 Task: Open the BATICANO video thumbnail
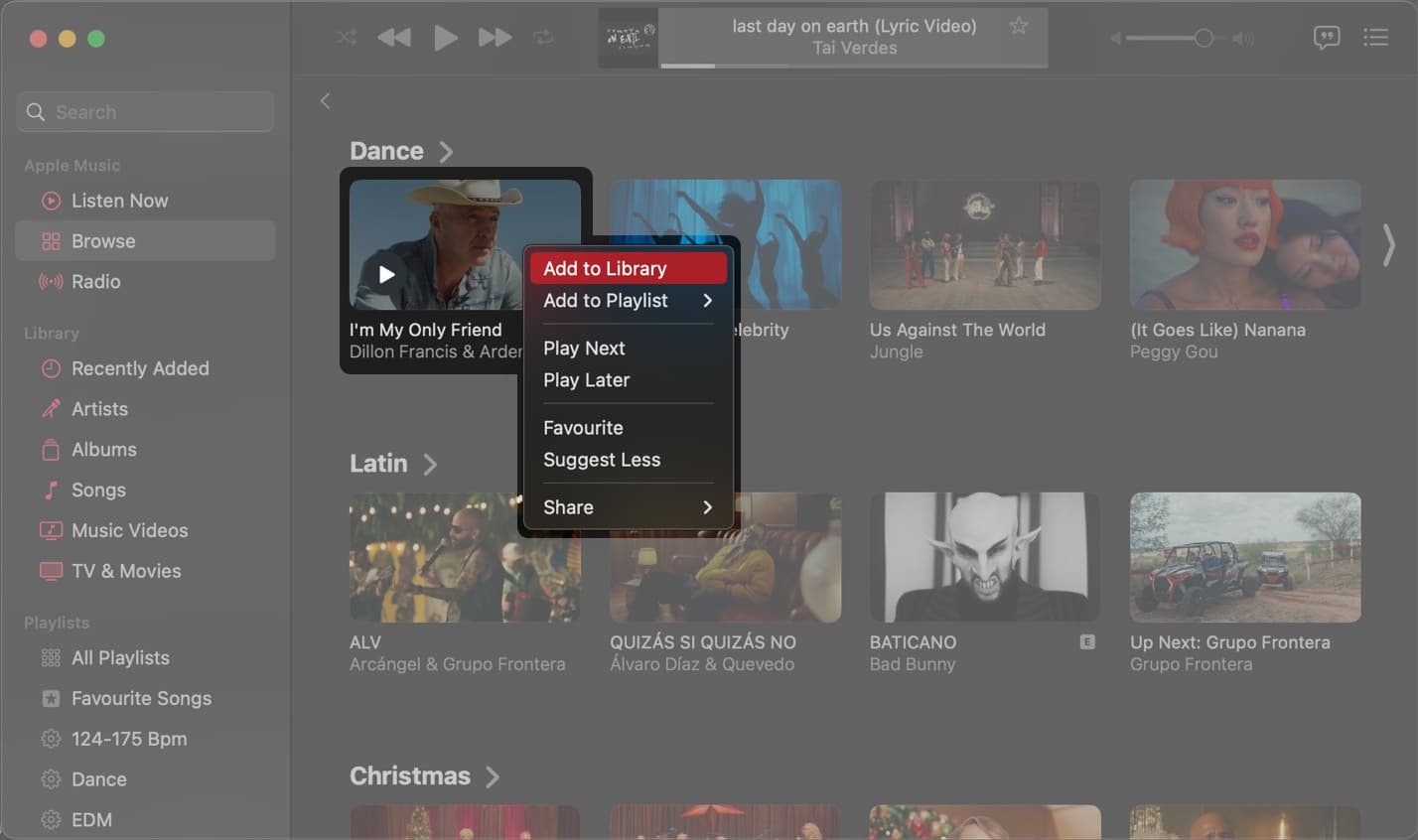click(985, 557)
